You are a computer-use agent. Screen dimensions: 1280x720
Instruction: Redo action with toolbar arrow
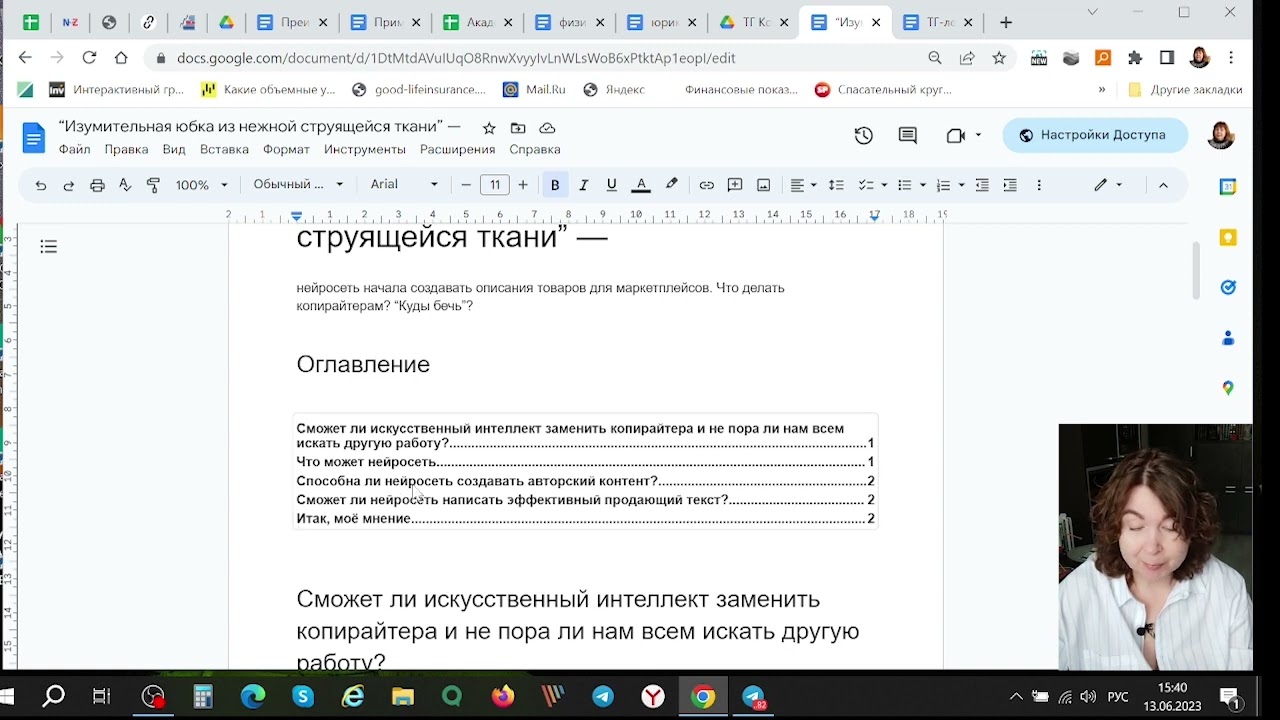[69, 185]
